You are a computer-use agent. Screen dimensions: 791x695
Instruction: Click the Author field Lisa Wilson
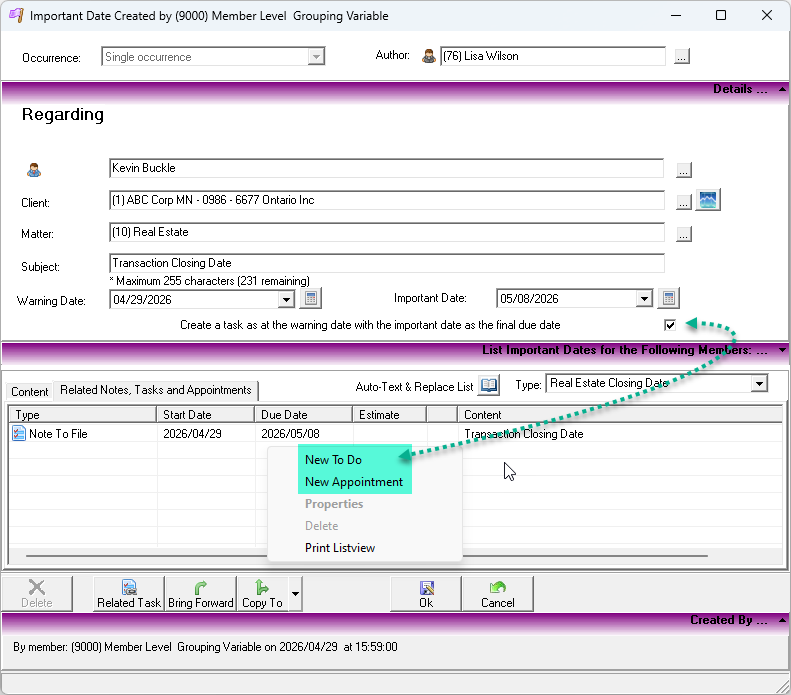[552, 56]
